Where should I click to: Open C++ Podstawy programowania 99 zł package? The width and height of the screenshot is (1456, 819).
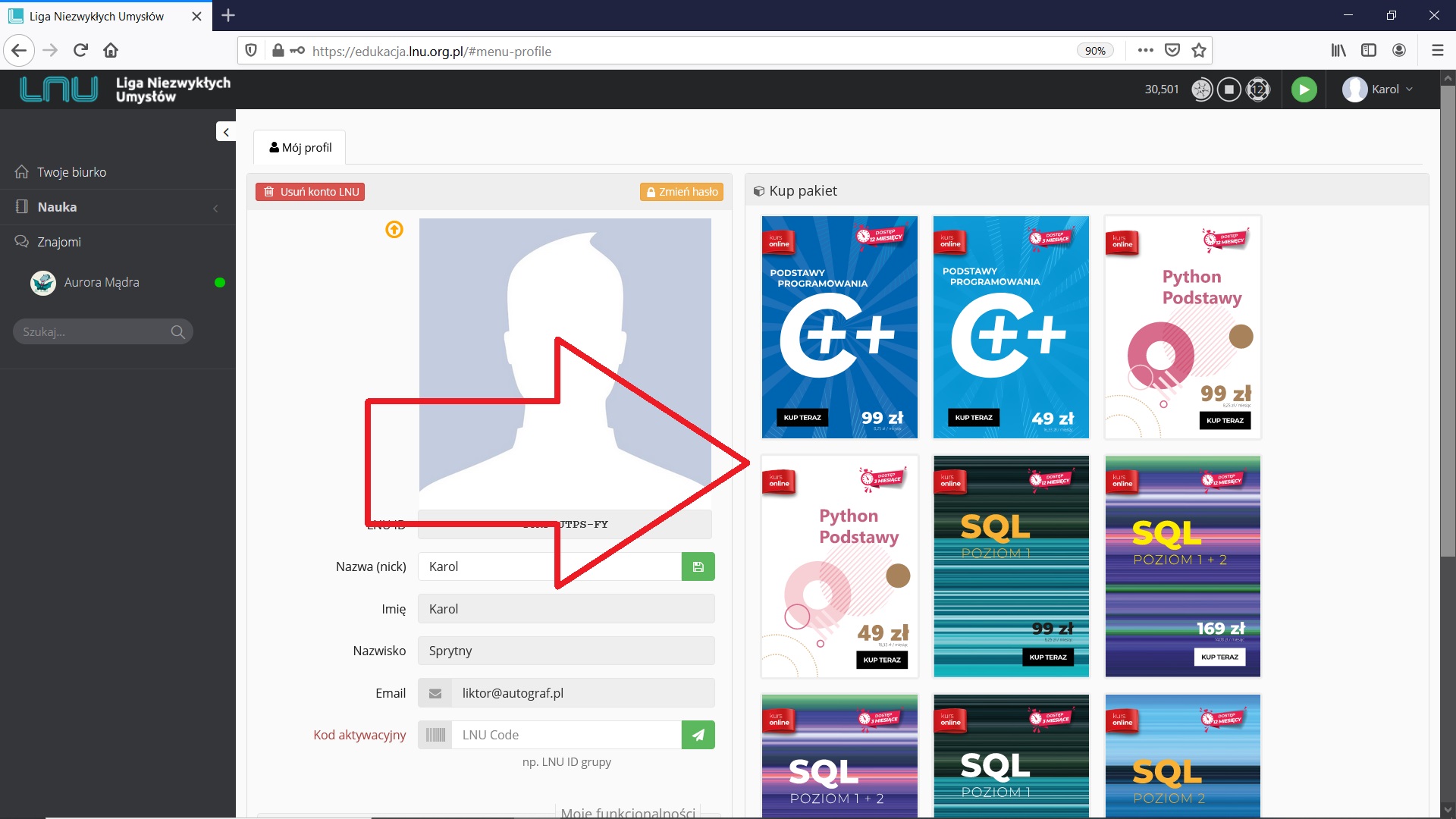839,327
